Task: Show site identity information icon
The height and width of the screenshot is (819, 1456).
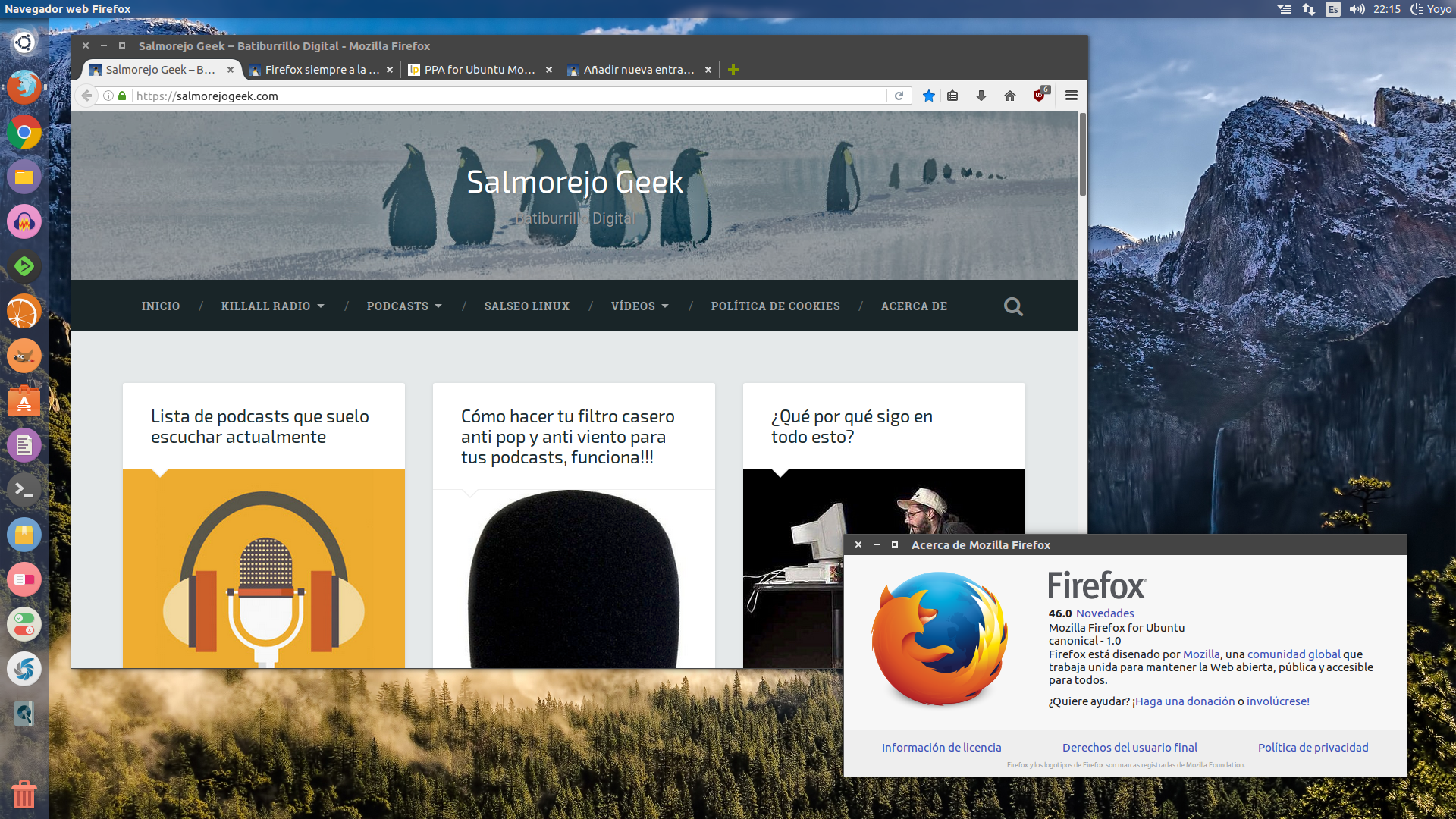Action: click(x=108, y=96)
